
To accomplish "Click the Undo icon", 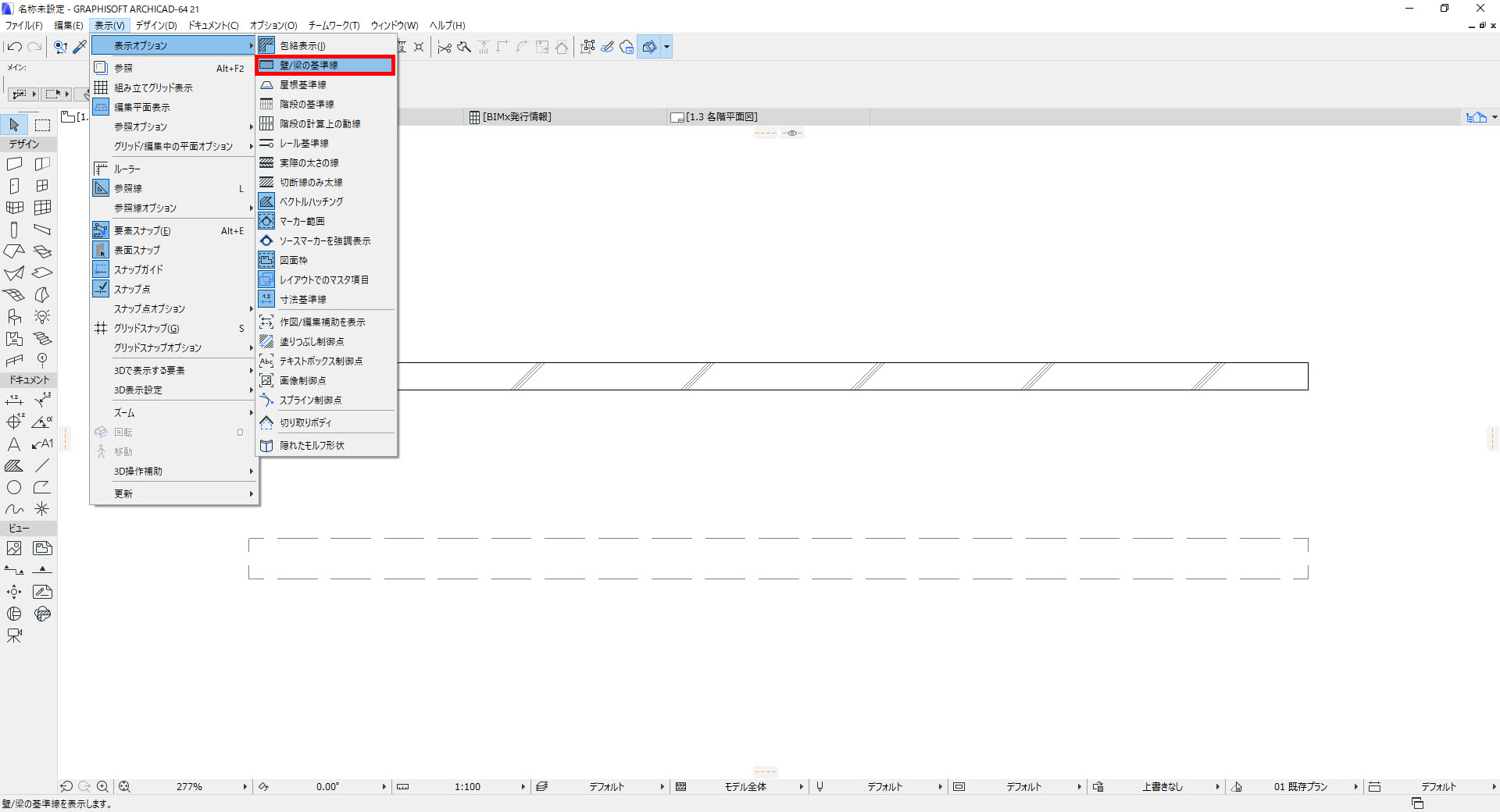I will point(14,47).
